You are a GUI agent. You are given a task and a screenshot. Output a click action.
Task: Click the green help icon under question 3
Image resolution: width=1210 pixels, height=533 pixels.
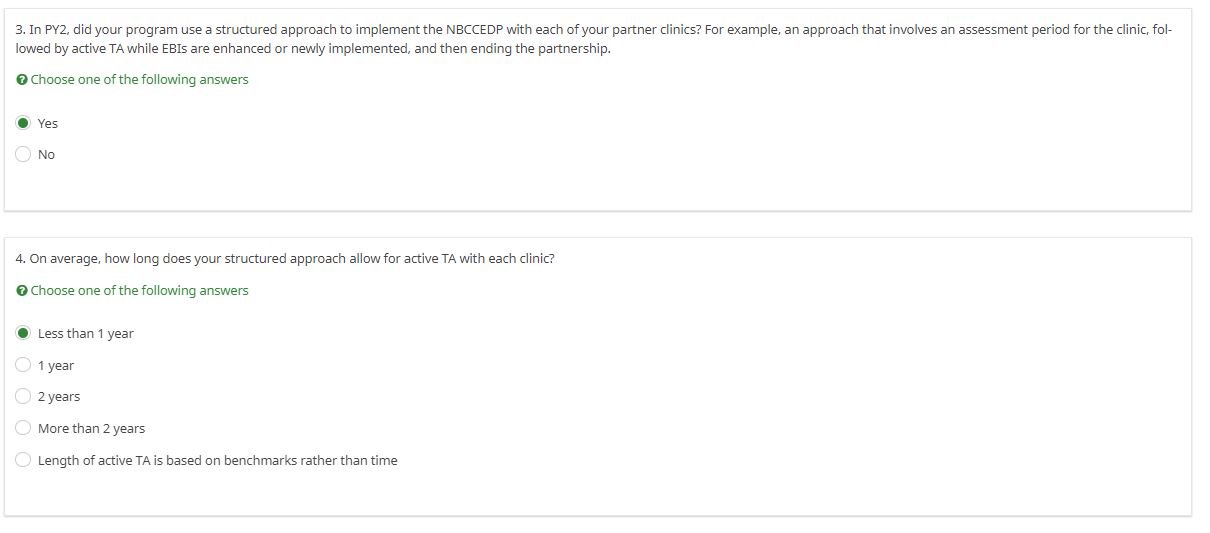tap(22, 80)
